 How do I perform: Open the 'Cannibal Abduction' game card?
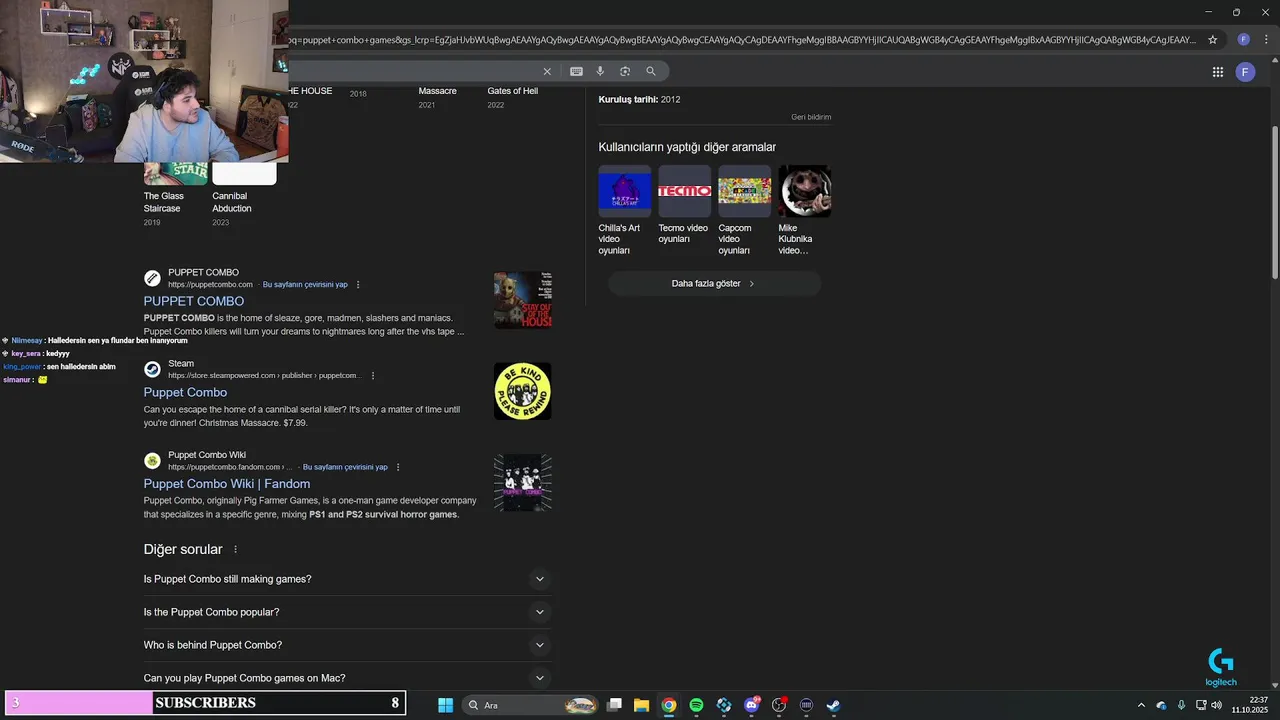point(244,195)
